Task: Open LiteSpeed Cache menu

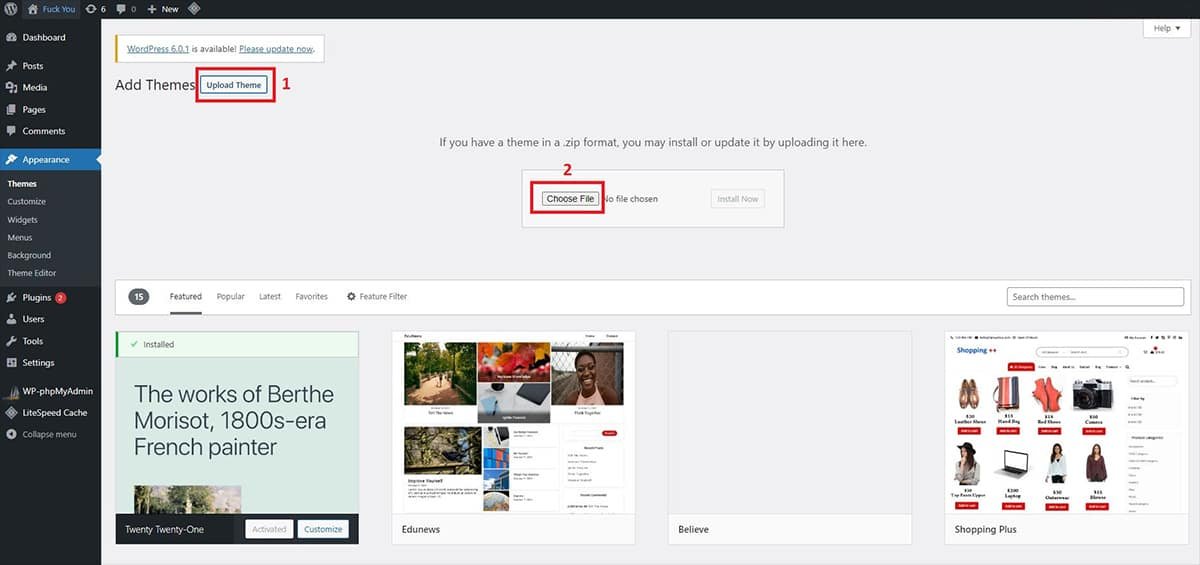Action: point(54,413)
